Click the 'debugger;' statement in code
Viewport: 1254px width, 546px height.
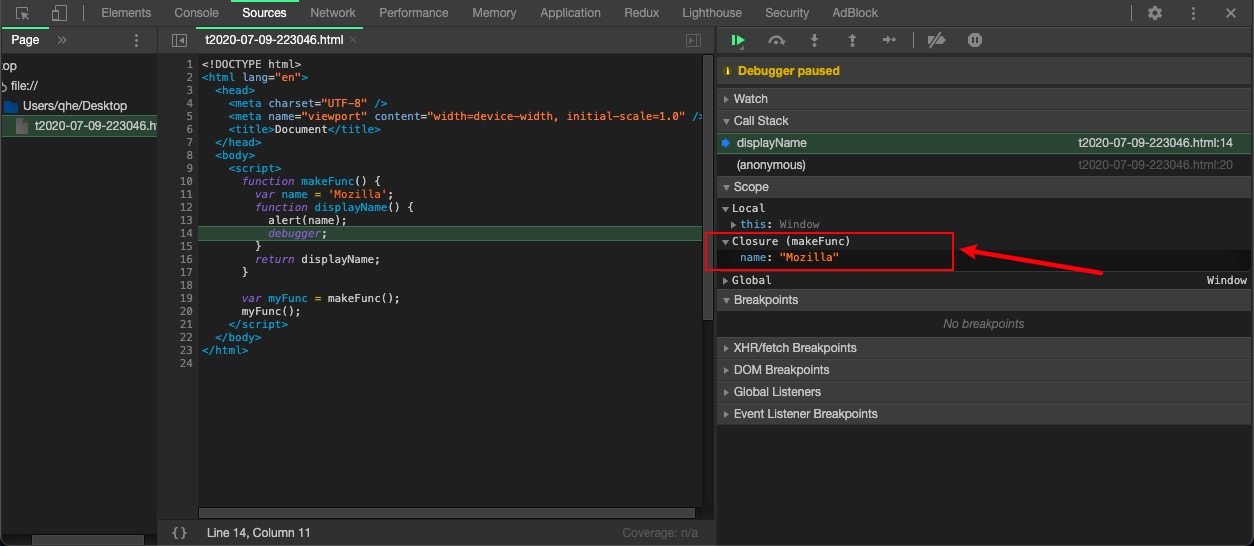pyautogui.click(x=297, y=233)
